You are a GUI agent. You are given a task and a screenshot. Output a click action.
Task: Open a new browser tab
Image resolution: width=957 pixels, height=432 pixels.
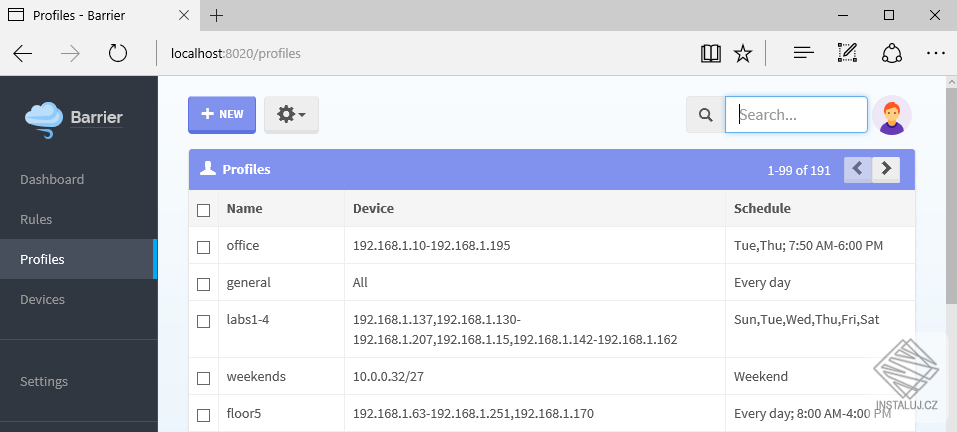click(217, 15)
